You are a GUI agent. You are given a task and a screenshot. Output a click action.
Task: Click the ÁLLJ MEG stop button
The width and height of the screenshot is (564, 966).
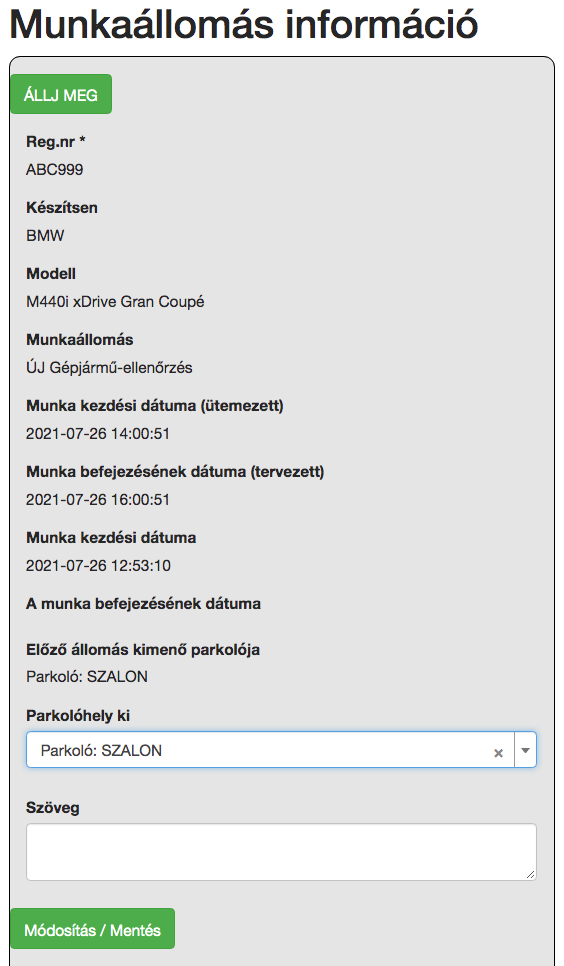tap(61, 94)
